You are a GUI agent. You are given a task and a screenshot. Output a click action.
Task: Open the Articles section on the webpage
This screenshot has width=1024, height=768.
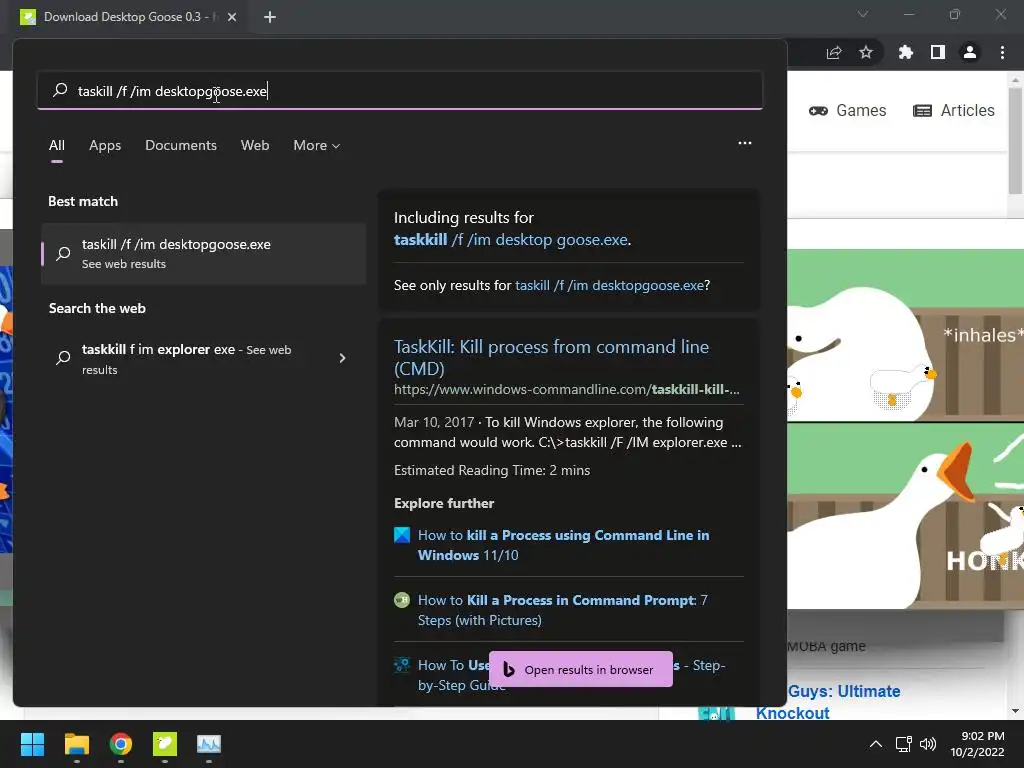coord(953,110)
